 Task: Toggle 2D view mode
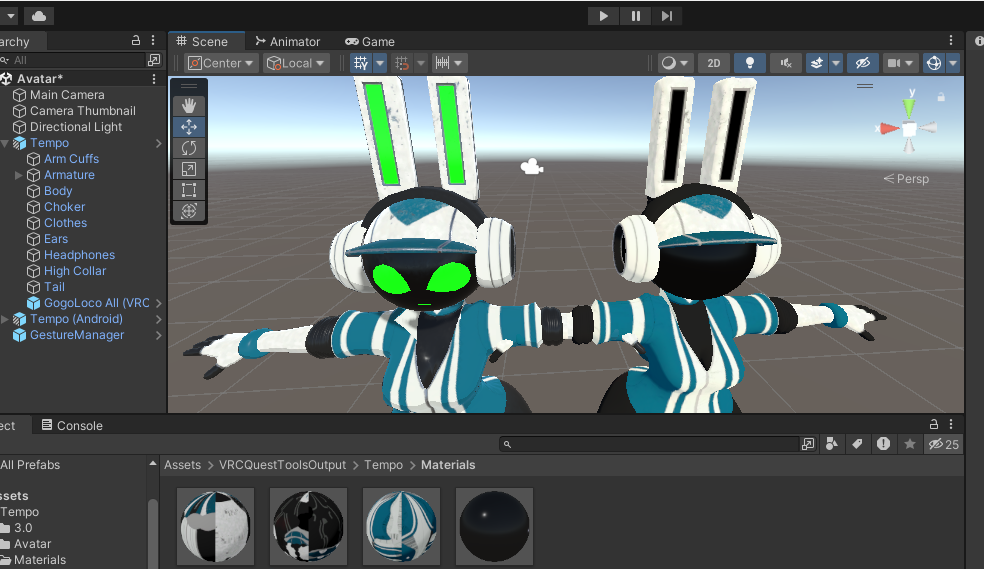click(x=714, y=63)
